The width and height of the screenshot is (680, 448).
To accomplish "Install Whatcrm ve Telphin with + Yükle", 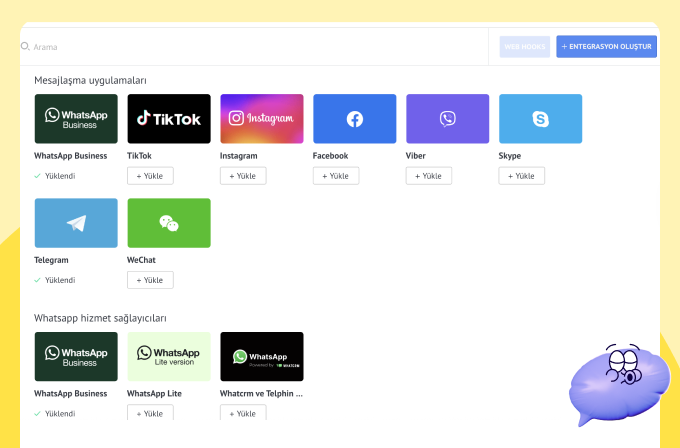I will [x=243, y=413].
